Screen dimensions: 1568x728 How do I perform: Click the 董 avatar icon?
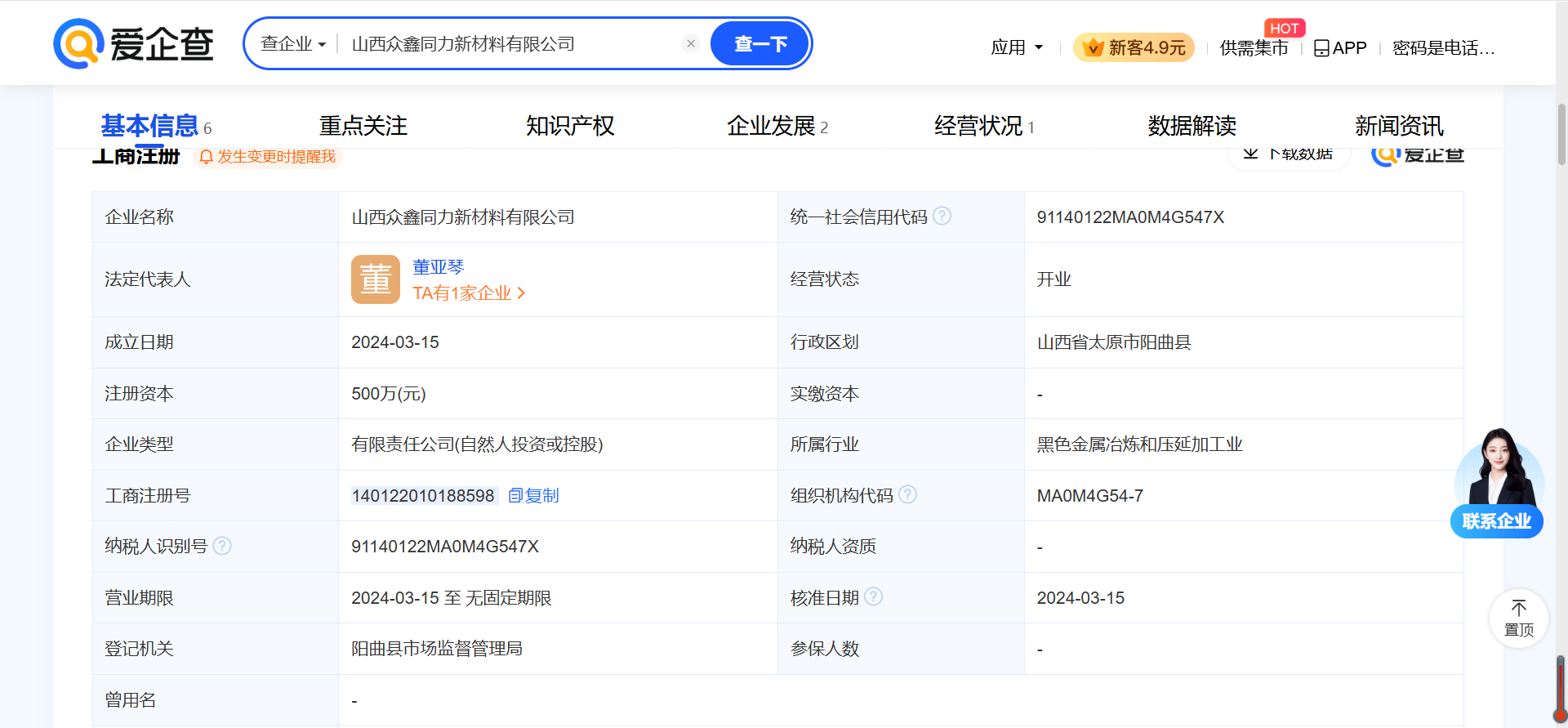click(376, 279)
